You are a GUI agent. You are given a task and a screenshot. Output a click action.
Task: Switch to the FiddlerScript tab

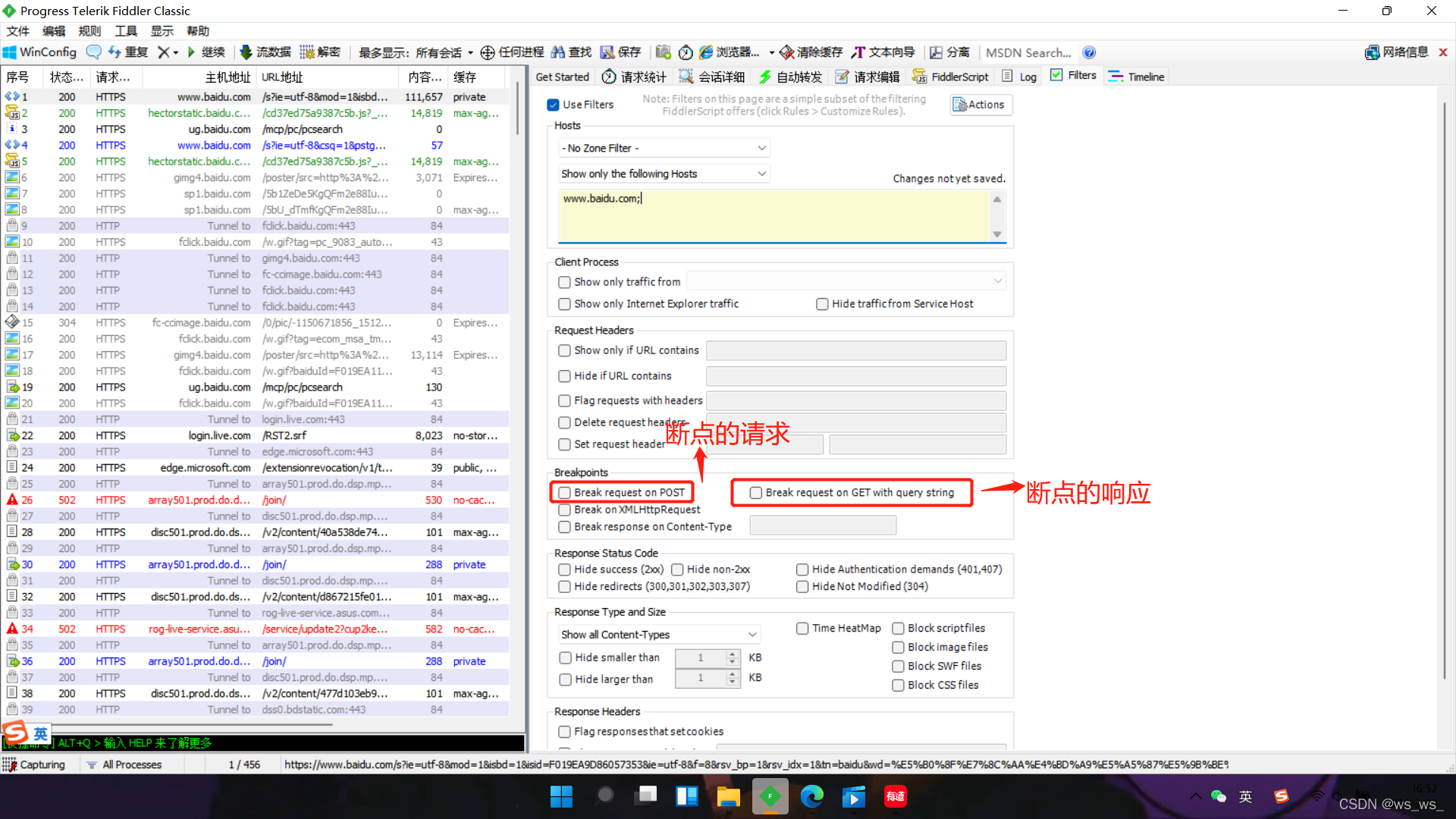950,77
